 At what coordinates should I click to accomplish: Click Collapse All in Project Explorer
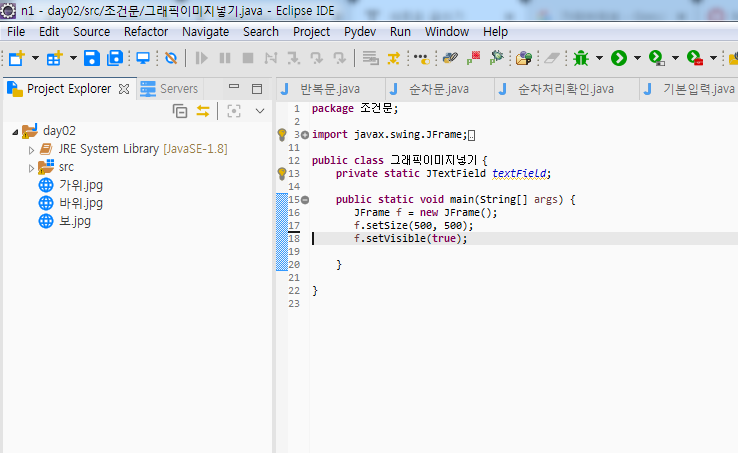point(180,111)
